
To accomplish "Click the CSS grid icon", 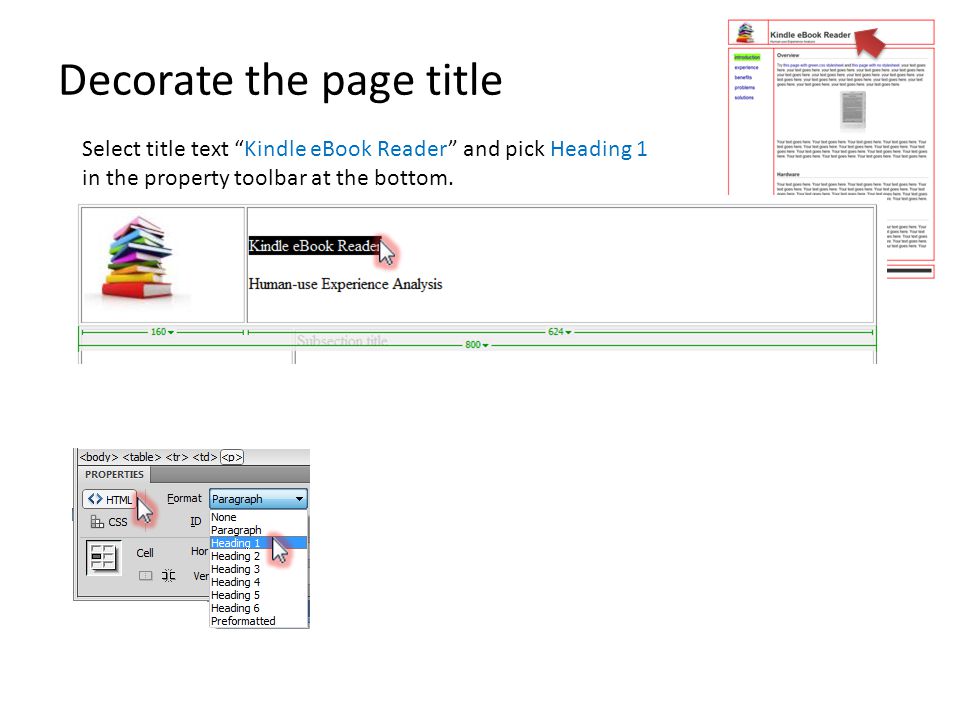I will [97, 522].
